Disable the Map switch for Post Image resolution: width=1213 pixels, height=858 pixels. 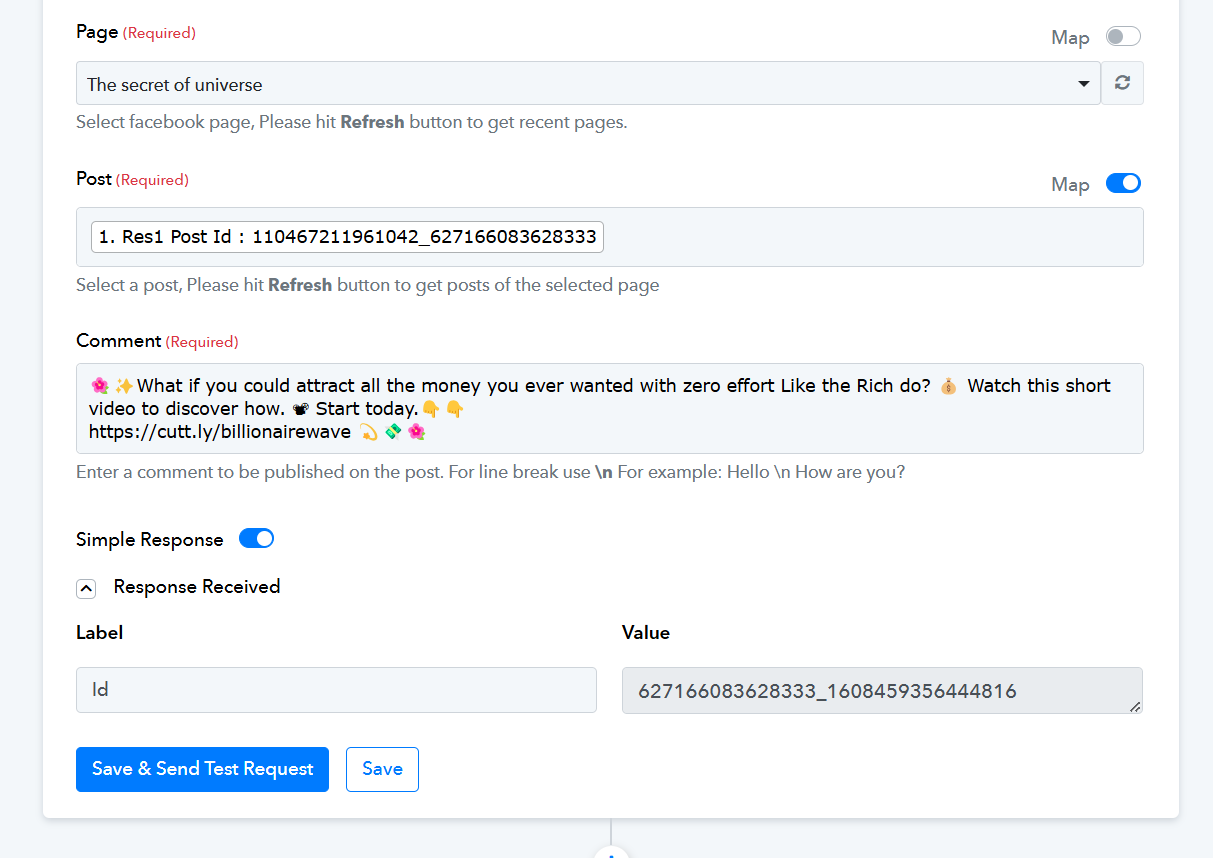(x=1123, y=183)
